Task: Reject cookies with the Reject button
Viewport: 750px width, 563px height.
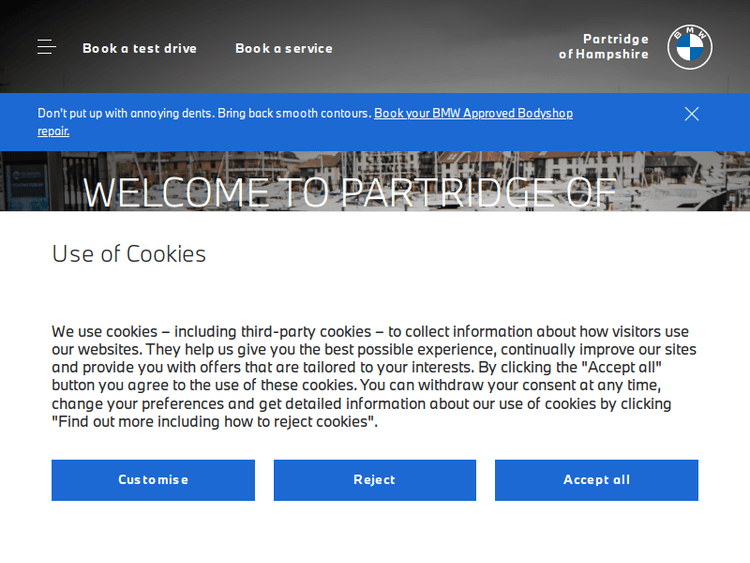Action: [x=374, y=480]
